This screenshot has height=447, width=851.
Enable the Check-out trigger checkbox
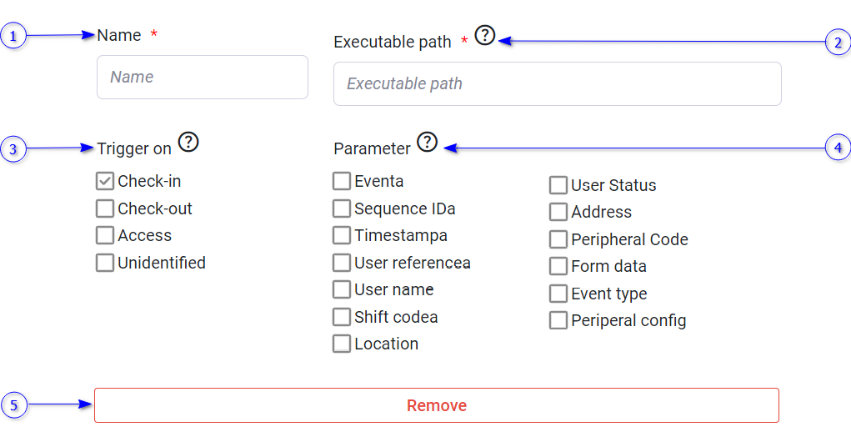(105, 209)
